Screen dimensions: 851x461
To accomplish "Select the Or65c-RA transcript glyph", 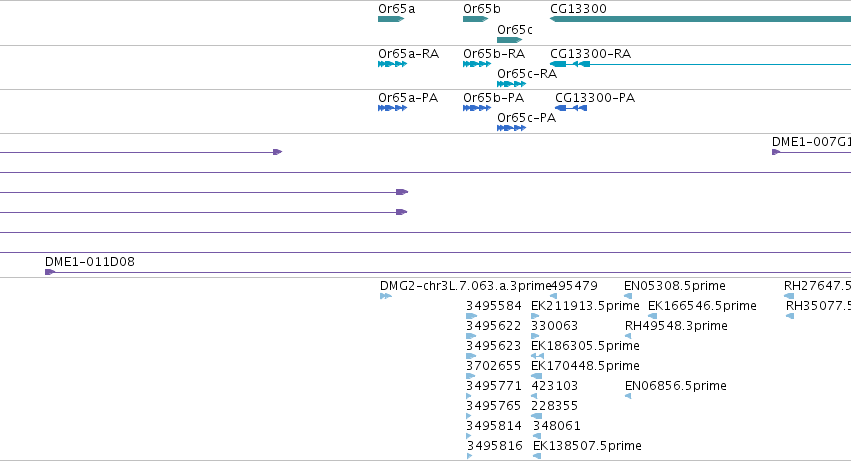I will click(511, 84).
